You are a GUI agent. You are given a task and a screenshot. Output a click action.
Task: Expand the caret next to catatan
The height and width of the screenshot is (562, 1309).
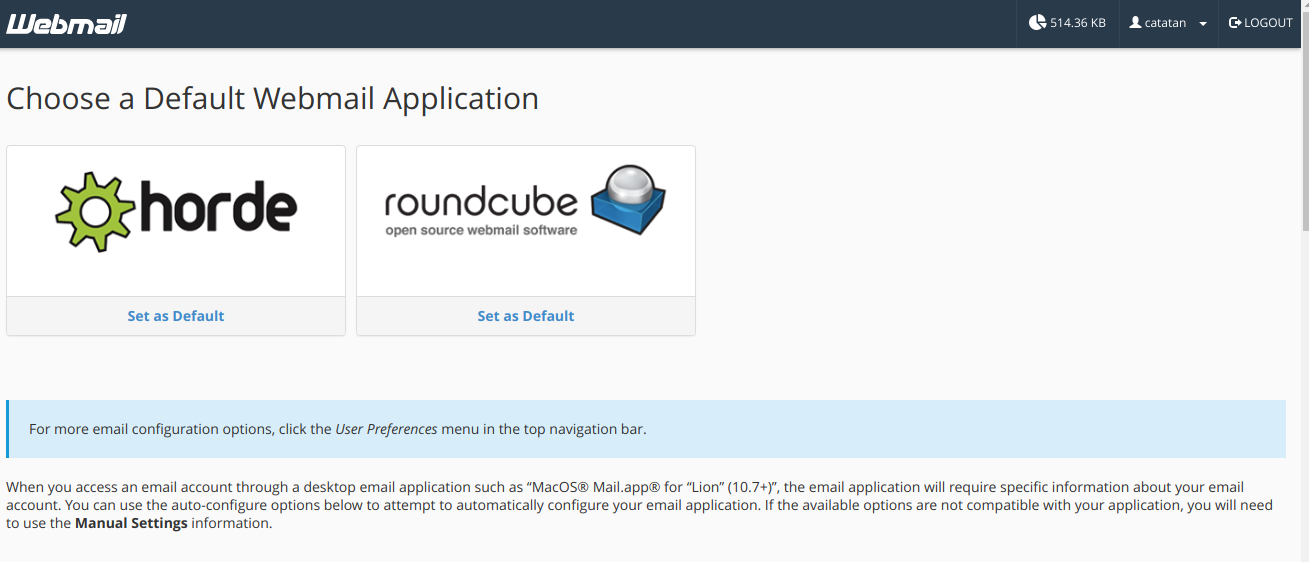[x=1202, y=24]
